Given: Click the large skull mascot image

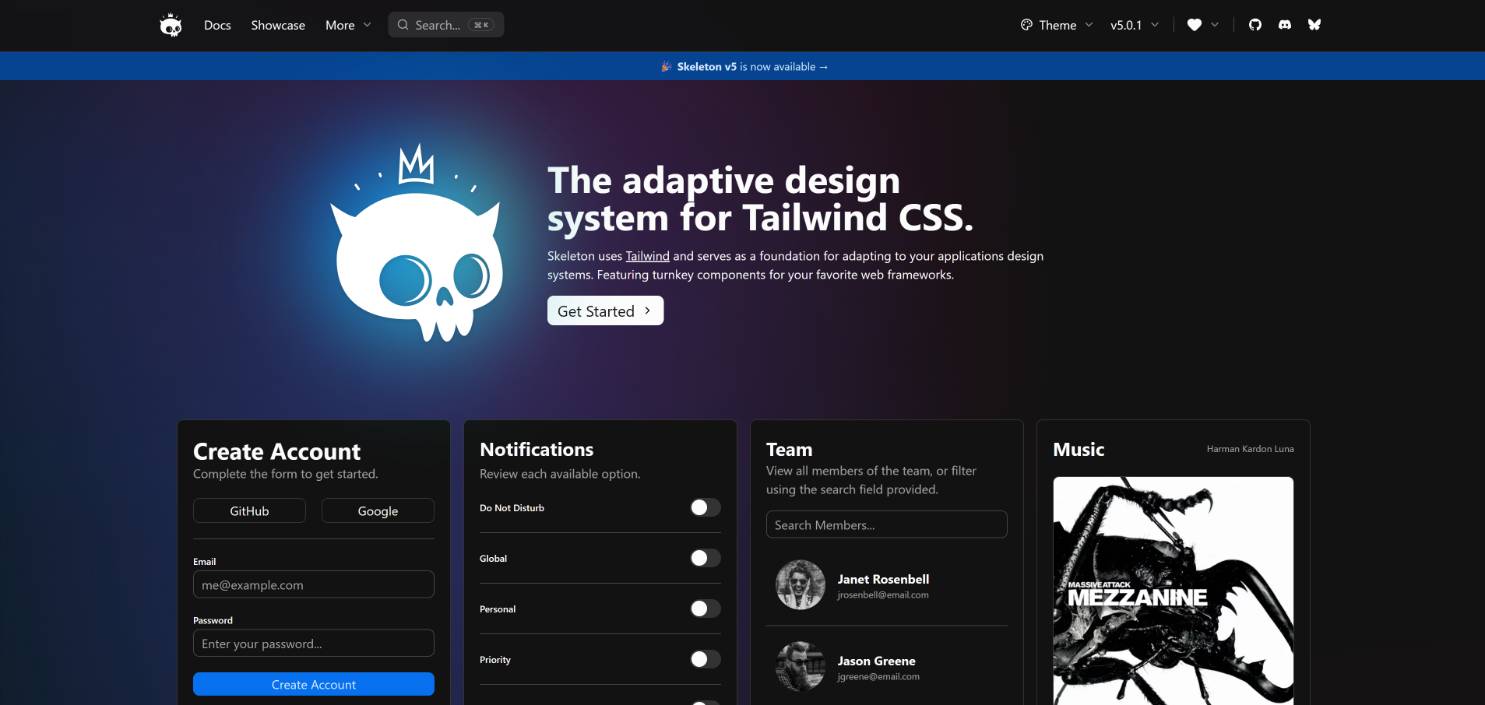Looking at the screenshot, I should click(418, 245).
